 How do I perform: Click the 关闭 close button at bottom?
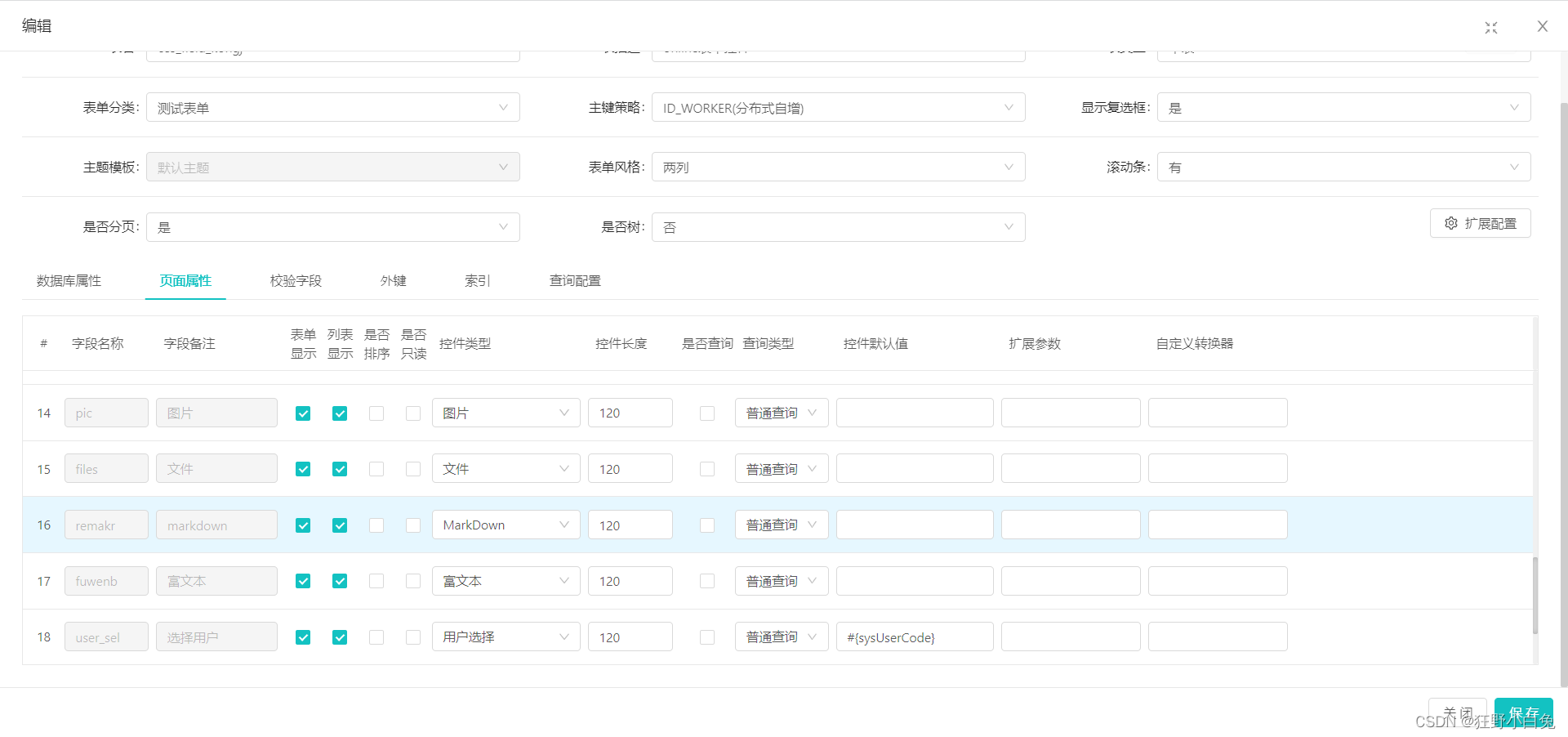(x=1457, y=712)
